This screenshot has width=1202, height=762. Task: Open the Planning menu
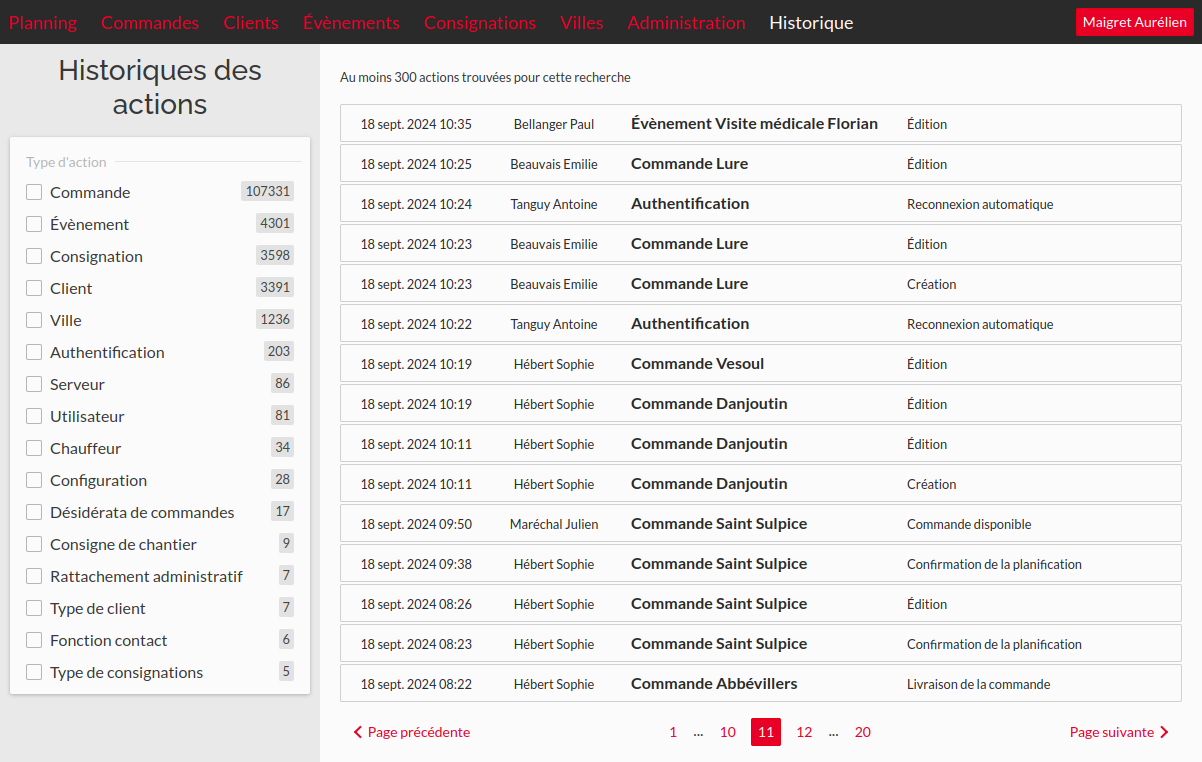click(43, 22)
